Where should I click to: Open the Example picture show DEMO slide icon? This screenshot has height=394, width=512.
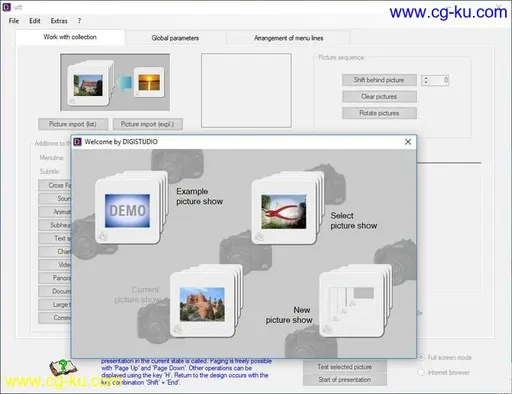(x=131, y=208)
